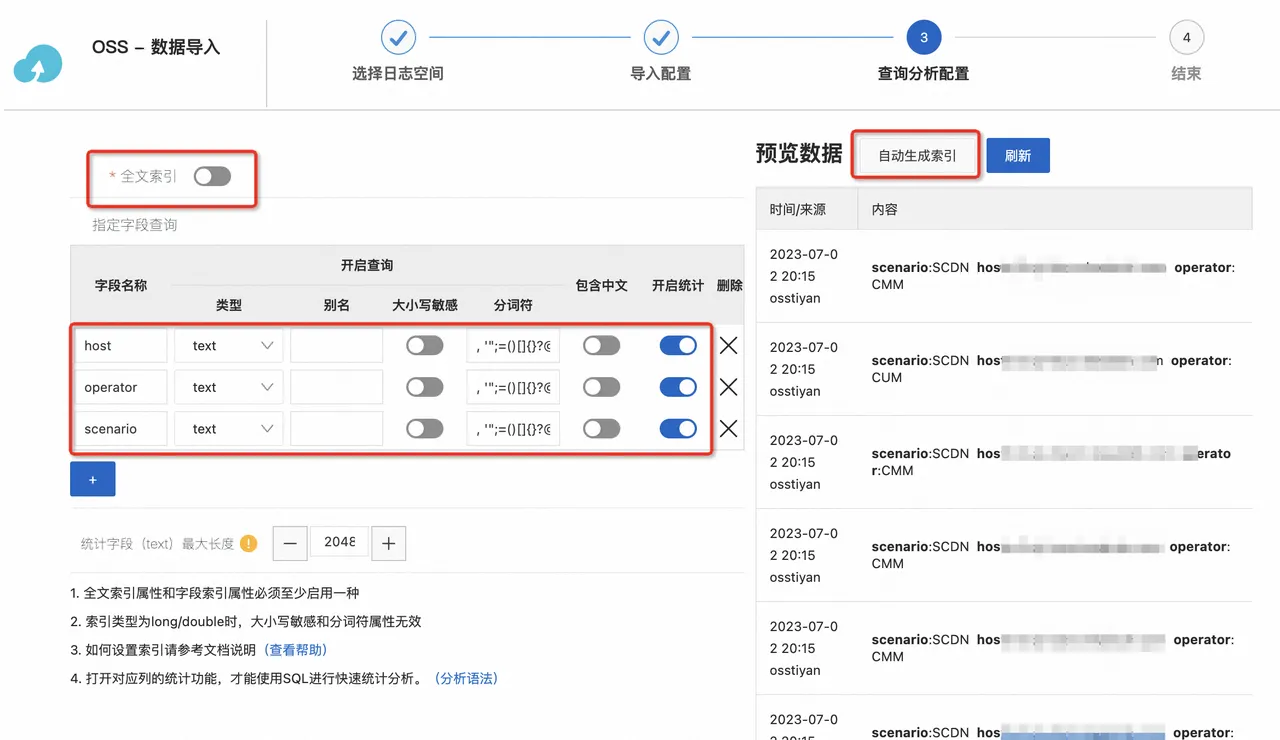Click the delimiter input for host row
Image resolution: width=1280 pixels, height=740 pixels.
point(513,346)
